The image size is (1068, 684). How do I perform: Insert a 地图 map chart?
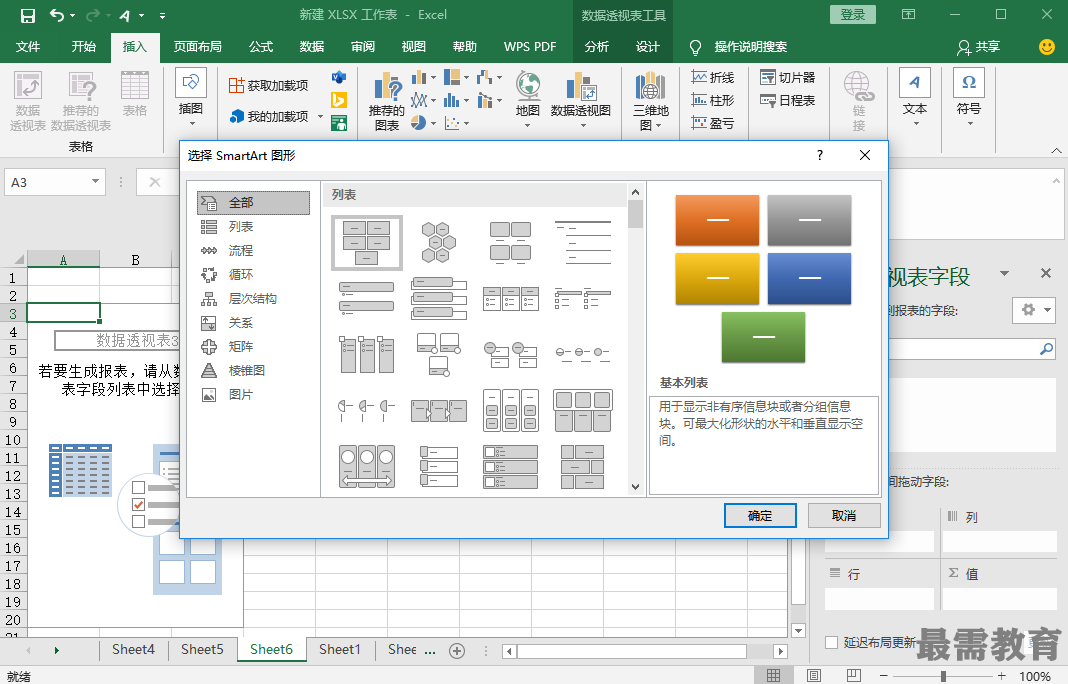528,99
